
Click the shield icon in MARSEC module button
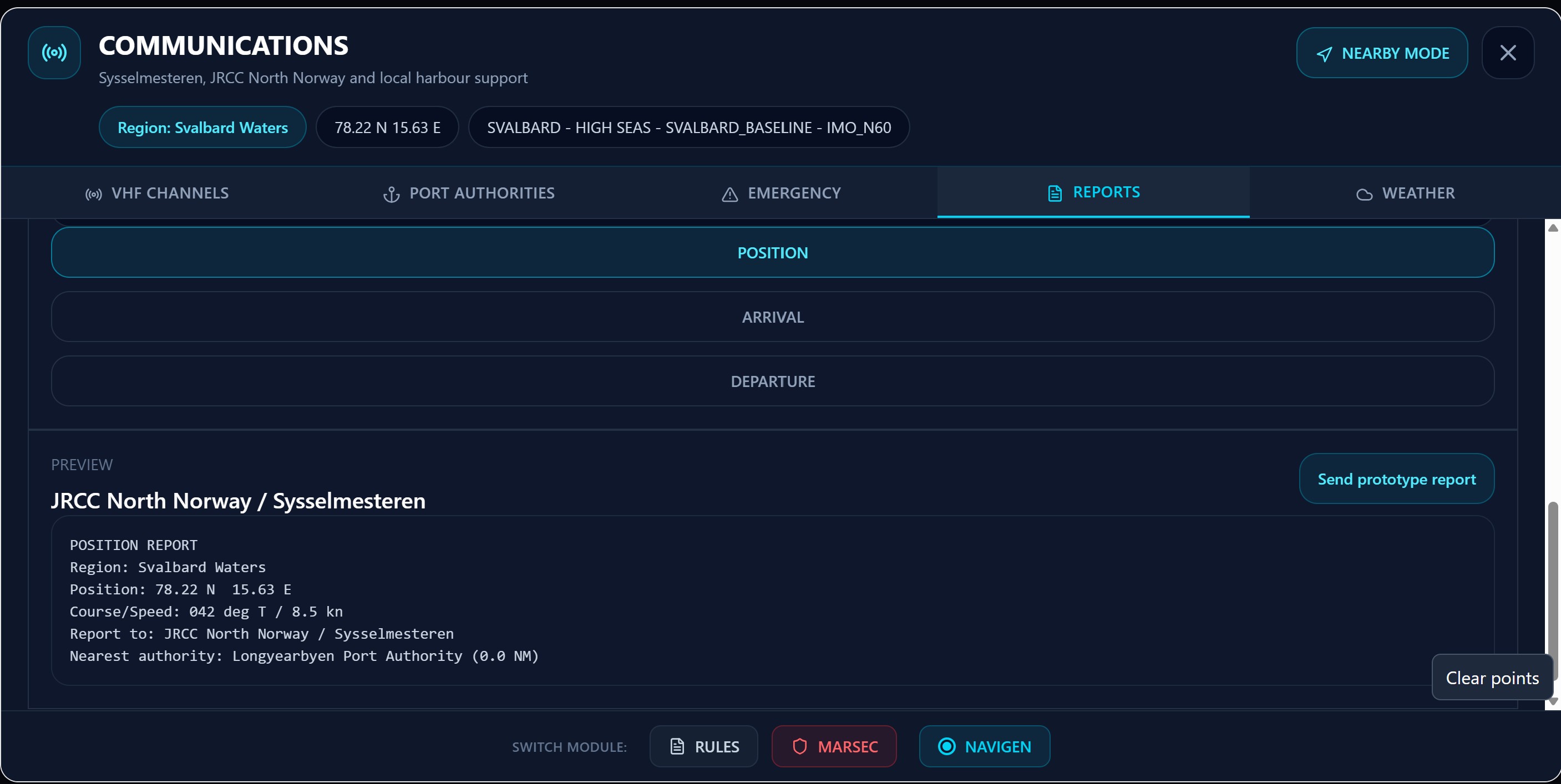coord(800,746)
